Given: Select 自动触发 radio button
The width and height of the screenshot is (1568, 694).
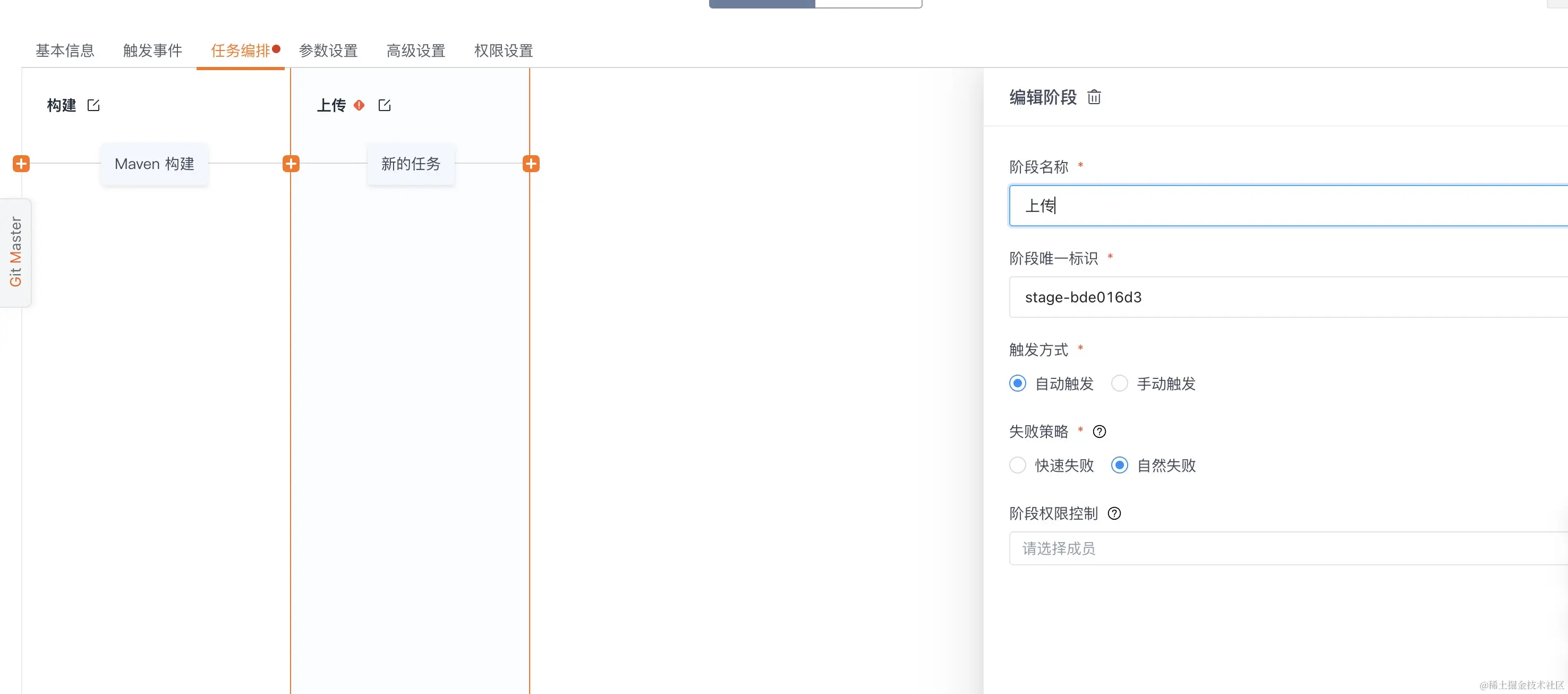Looking at the screenshot, I should pos(1018,384).
